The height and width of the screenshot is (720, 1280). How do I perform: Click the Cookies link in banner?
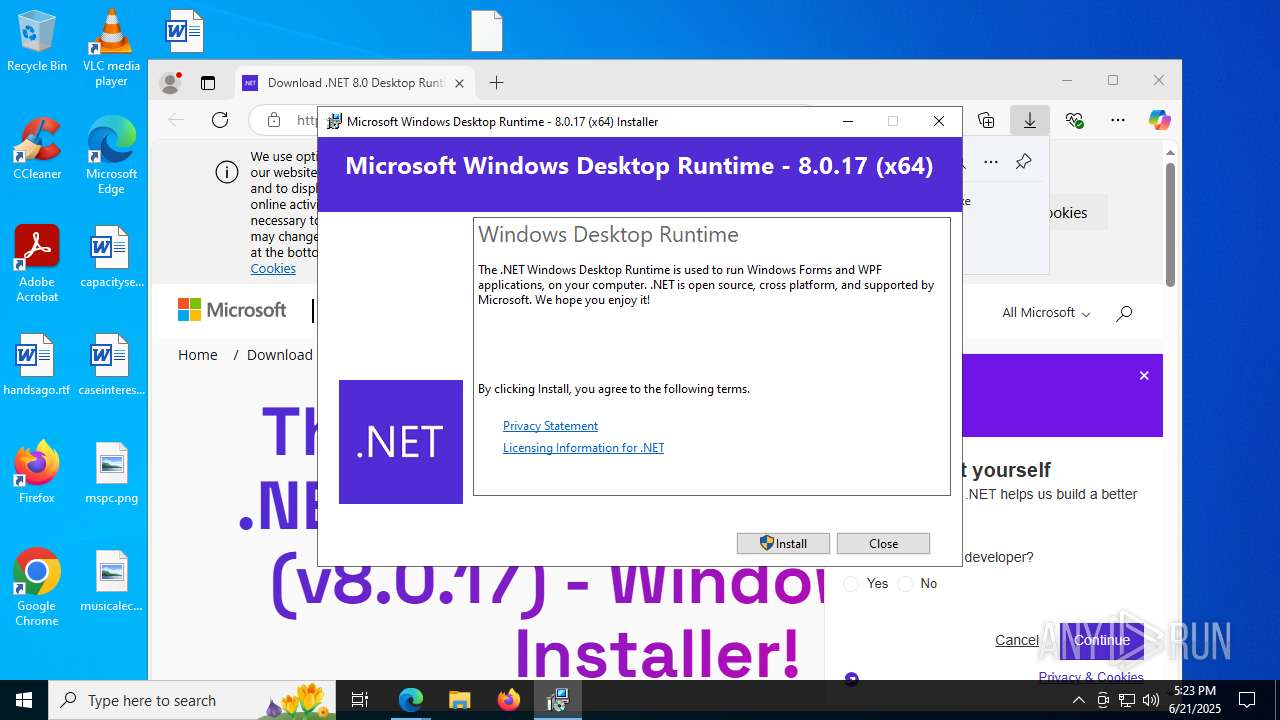[x=273, y=268]
